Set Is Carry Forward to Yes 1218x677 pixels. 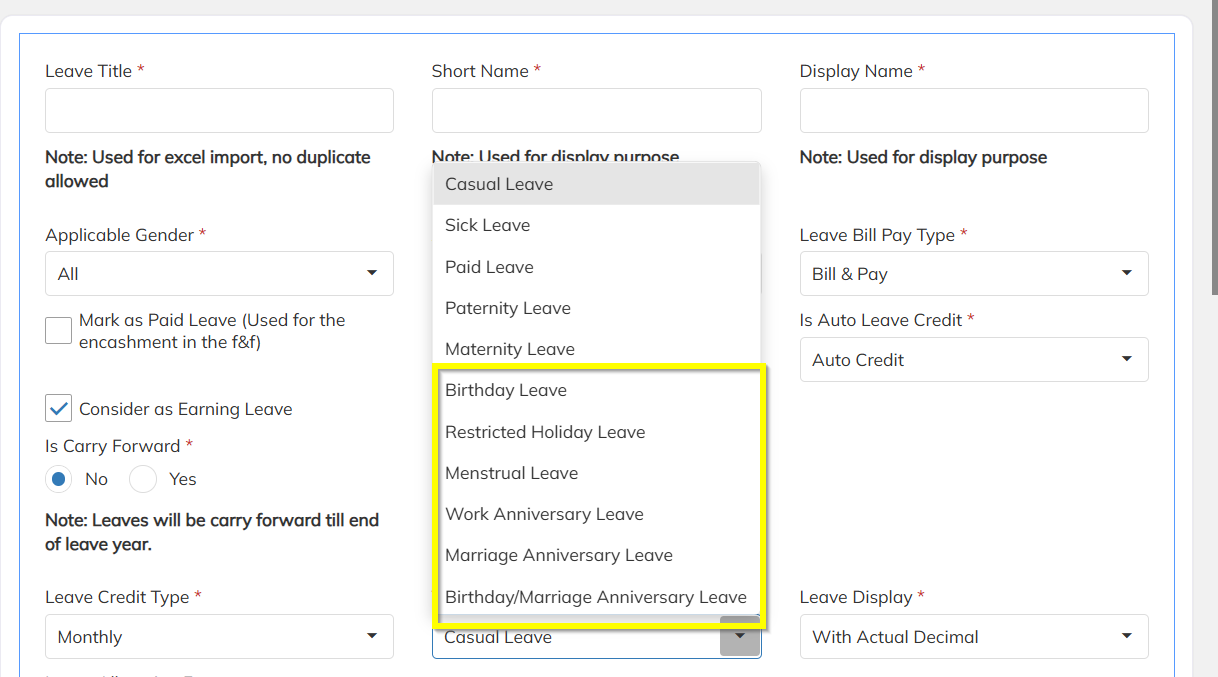pos(143,479)
